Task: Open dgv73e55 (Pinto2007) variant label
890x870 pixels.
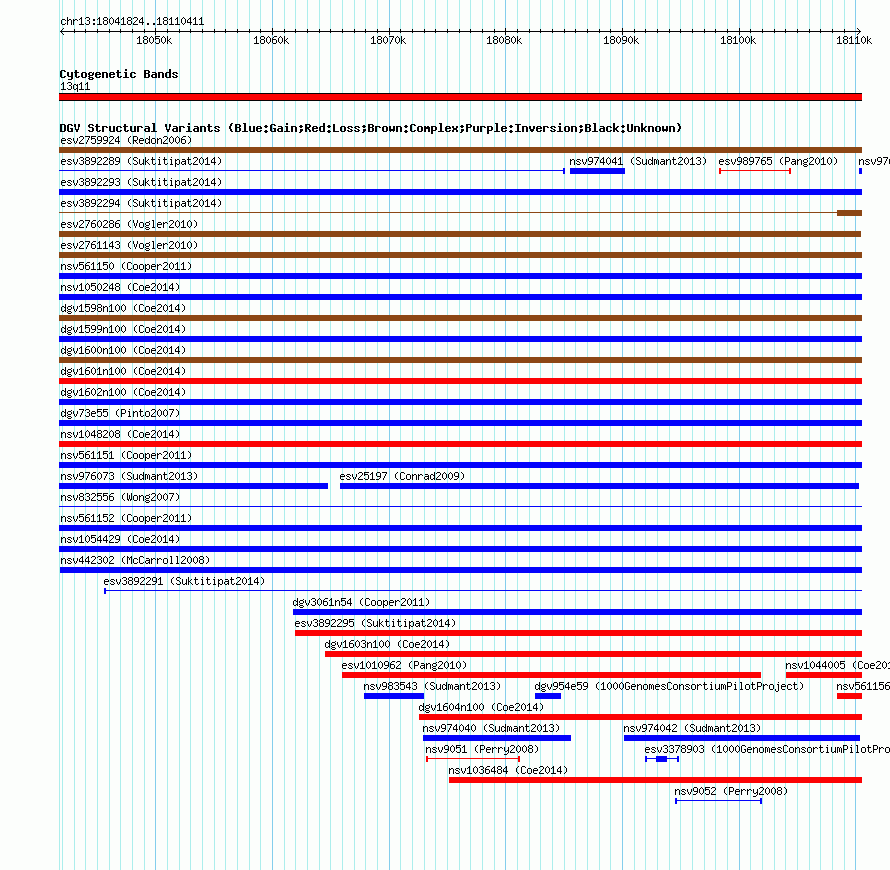Action: (120, 413)
